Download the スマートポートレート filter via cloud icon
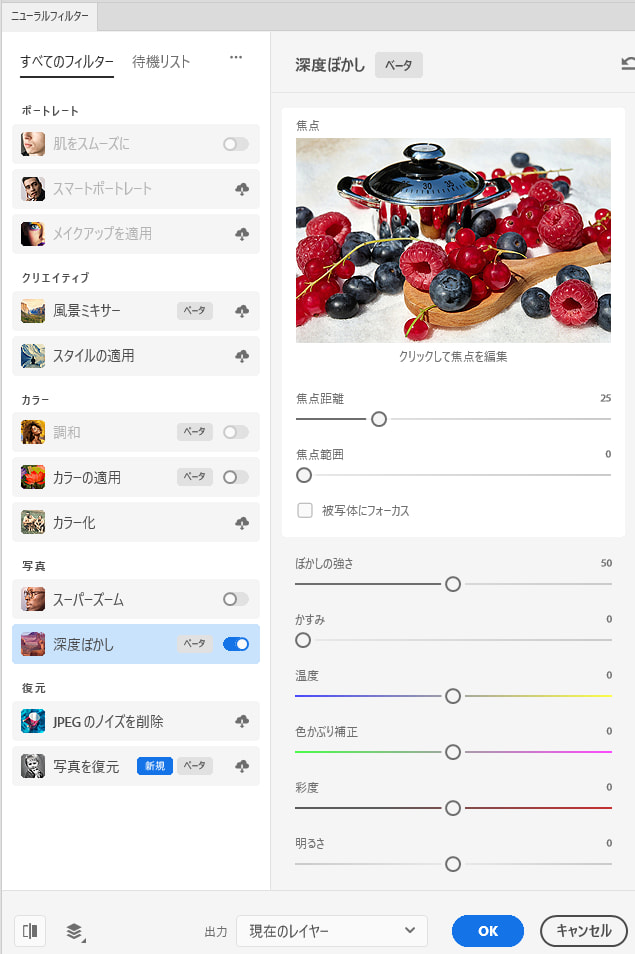This screenshot has height=954, width=635. click(242, 189)
